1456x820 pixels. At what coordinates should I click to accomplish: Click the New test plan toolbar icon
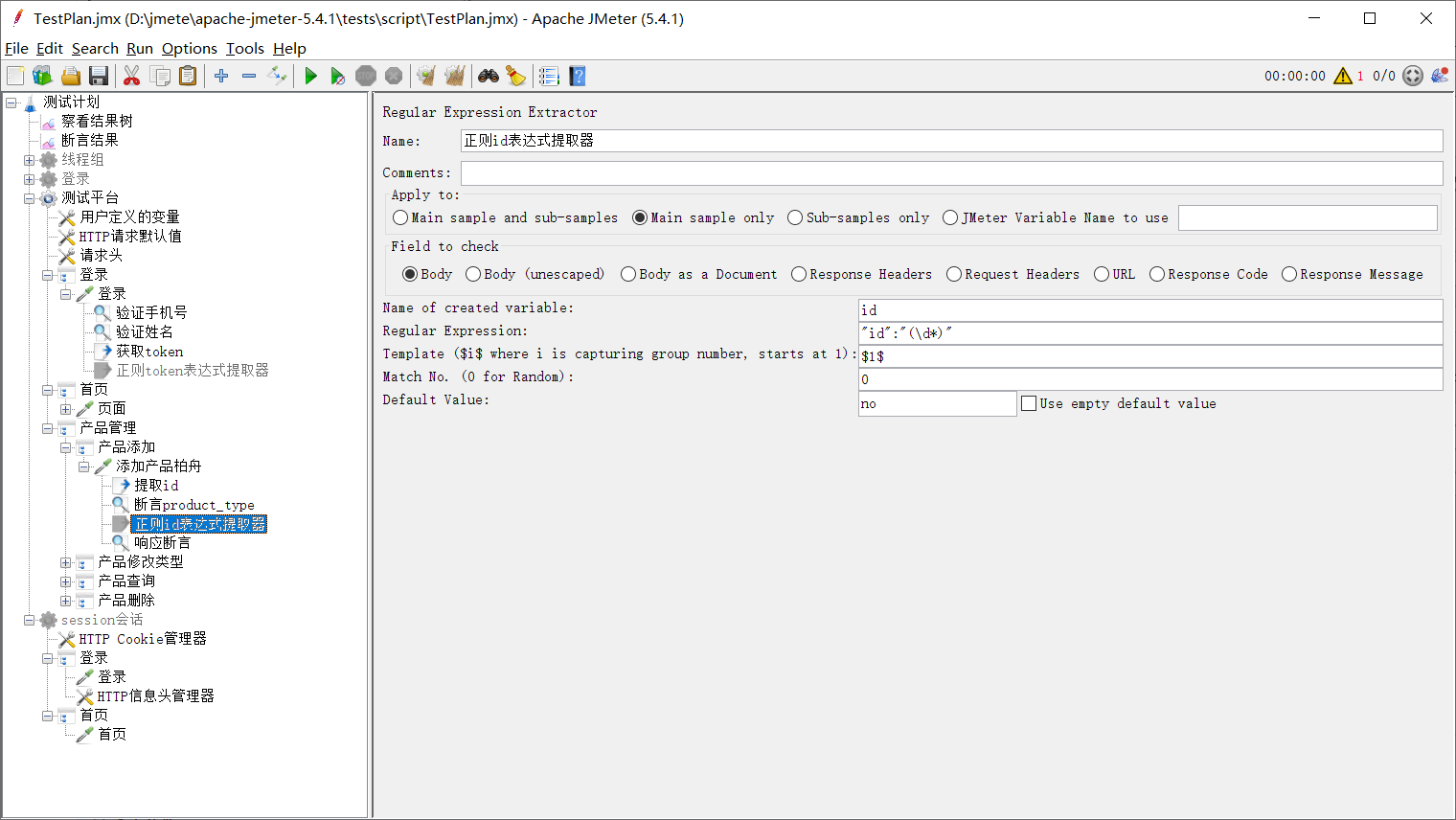point(15,76)
